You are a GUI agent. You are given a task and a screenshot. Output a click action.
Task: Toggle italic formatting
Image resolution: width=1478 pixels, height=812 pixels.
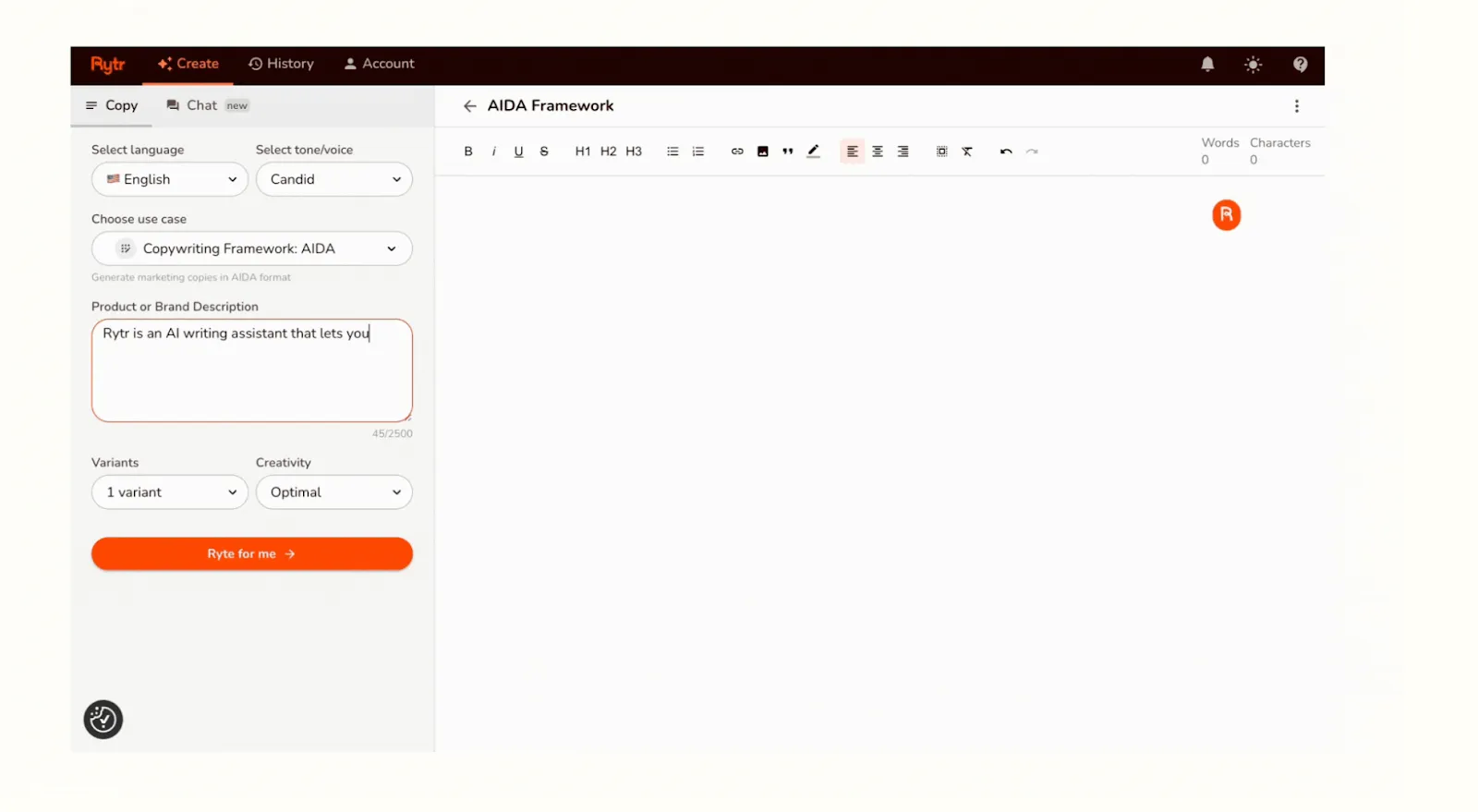[493, 151]
